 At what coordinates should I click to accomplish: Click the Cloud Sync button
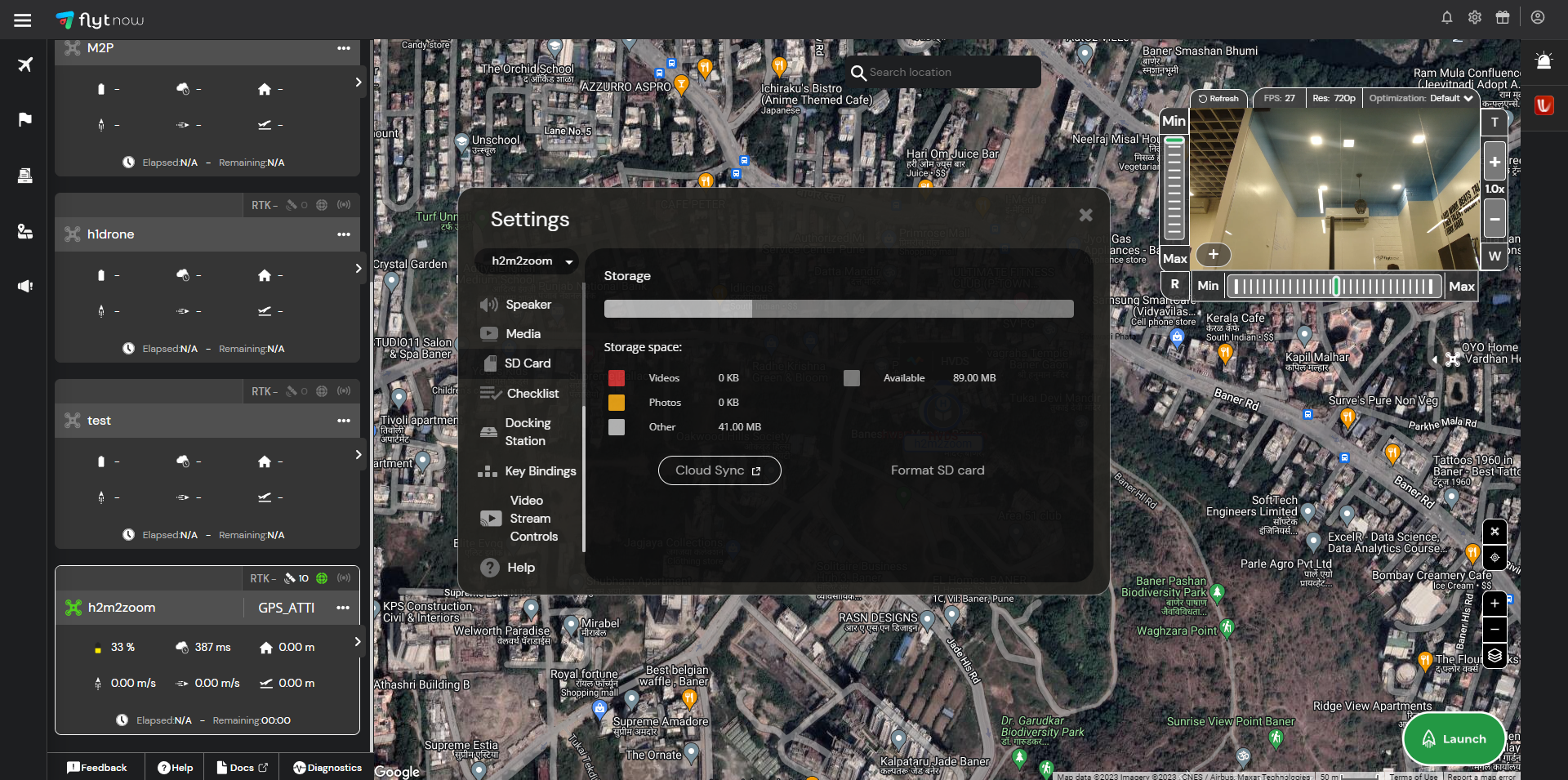click(719, 470)
